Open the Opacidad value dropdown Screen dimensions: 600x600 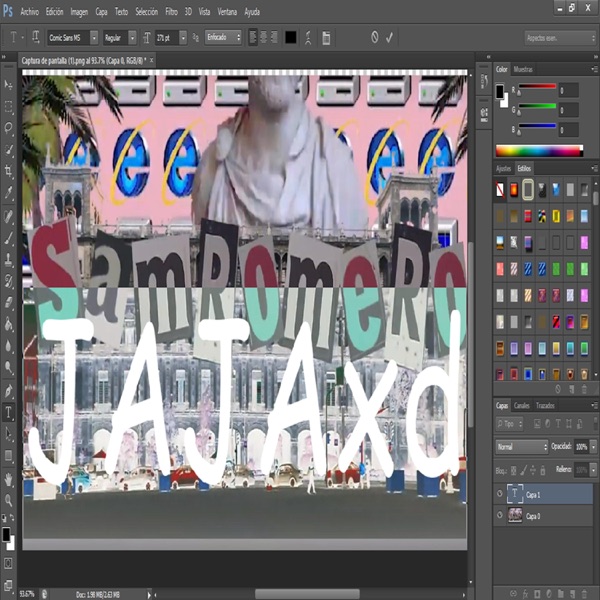(593, 447)
